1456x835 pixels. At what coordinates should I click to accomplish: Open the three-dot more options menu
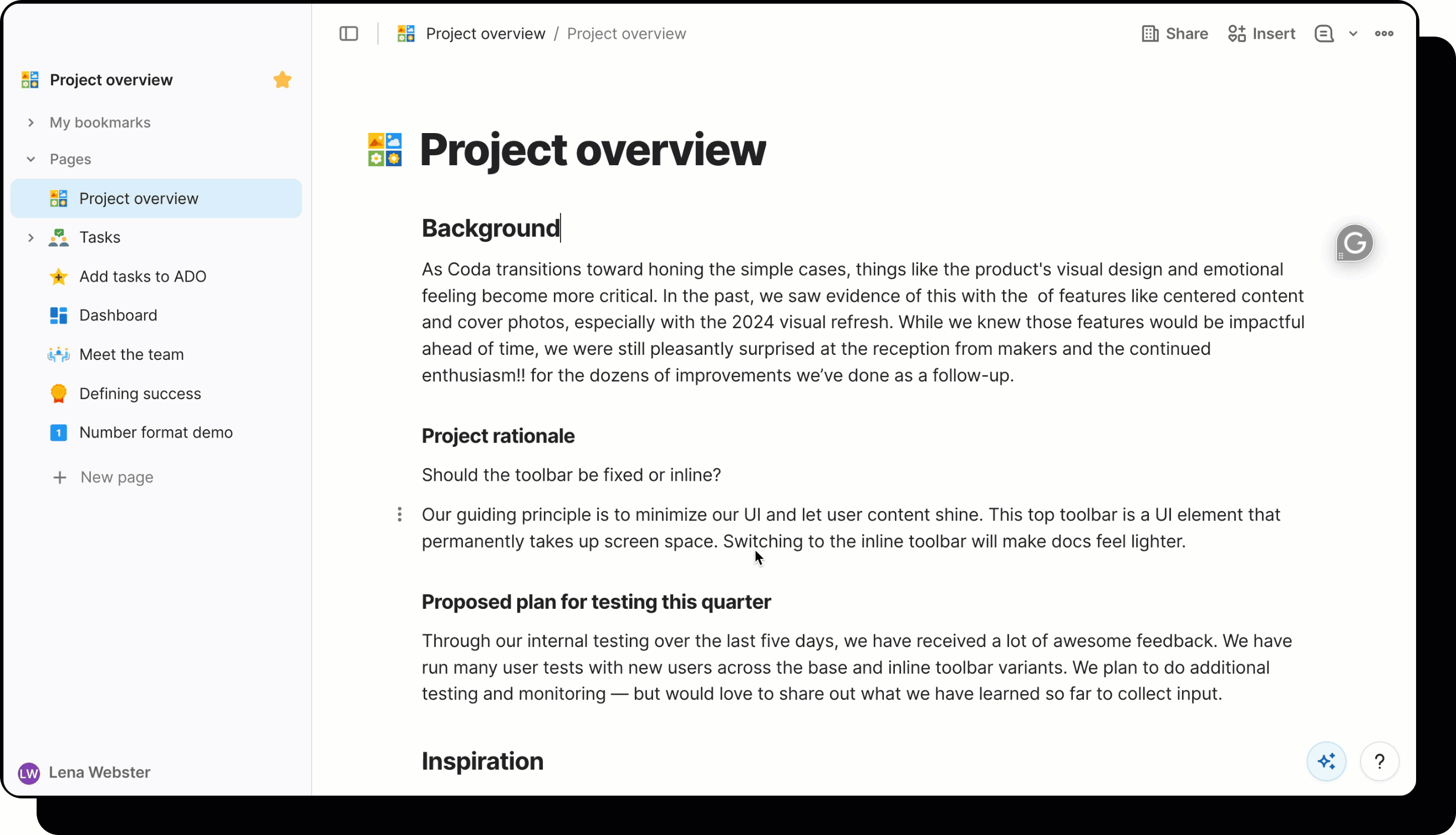pos(1384,34)
